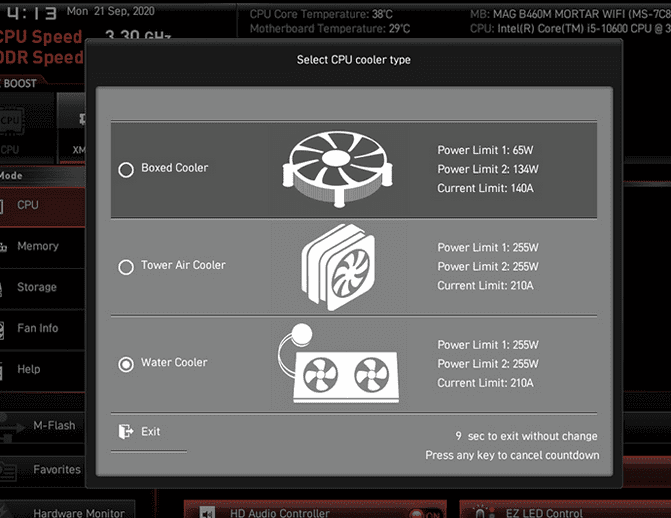Open the Help section in sidebar
This screenshot has height=518, width=671.
tap(42, 369)
